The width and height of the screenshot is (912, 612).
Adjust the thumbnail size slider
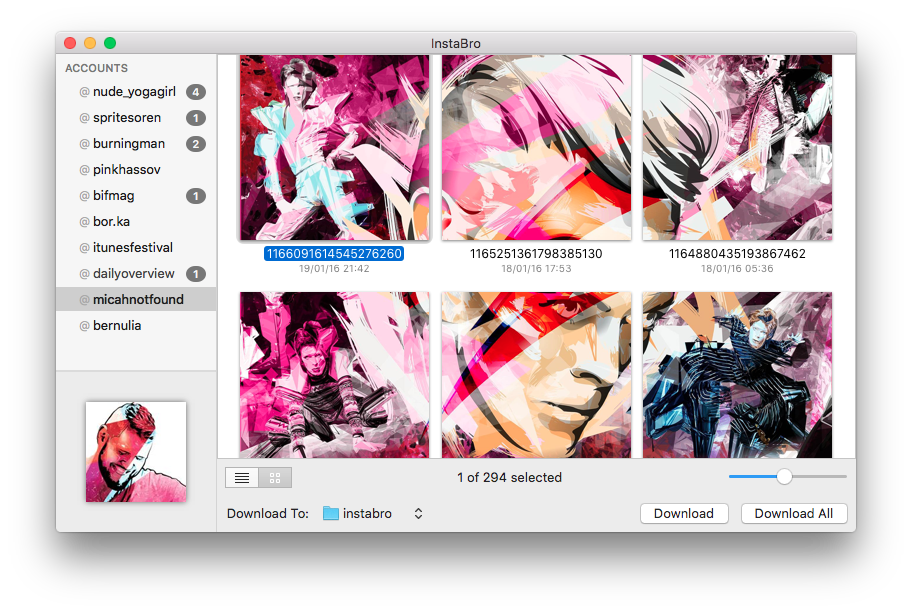pyautogui.click(x=784, y=476)
